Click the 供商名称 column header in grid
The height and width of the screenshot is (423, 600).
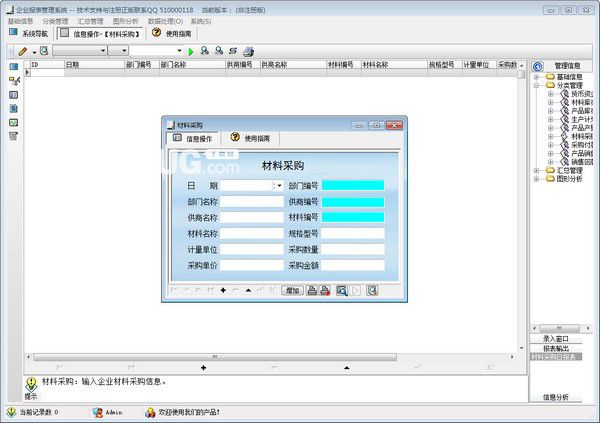click(x=293, y=65)
